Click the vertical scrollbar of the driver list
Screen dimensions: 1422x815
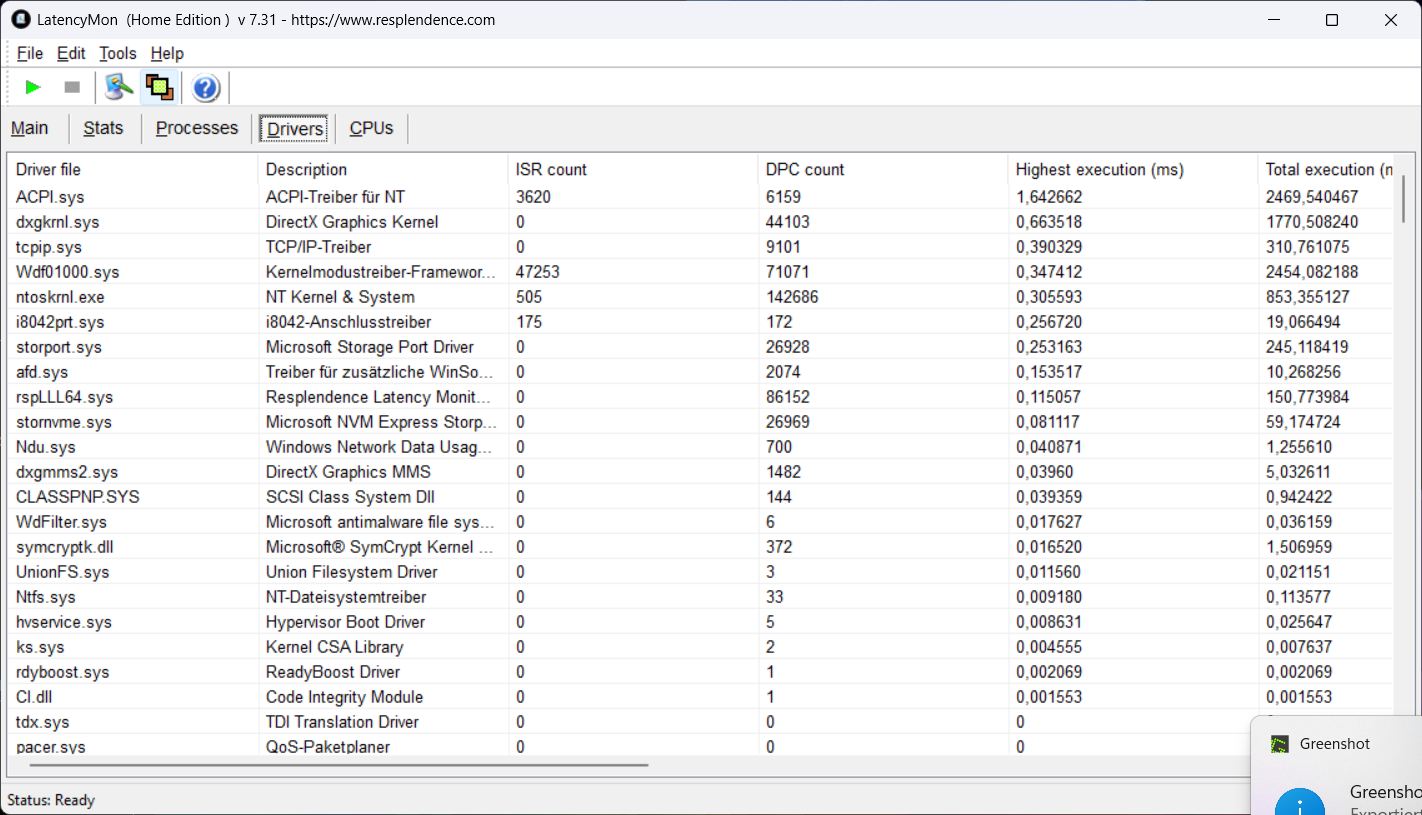[x=1404, y=198]
